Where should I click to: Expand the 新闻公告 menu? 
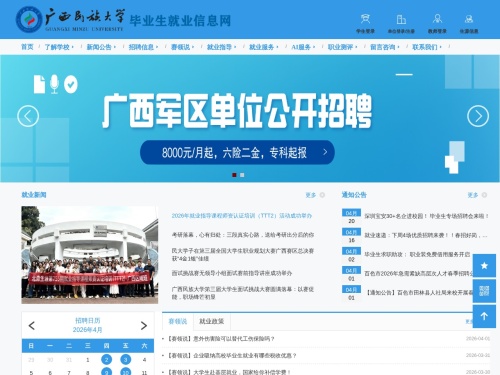tap(101, 47)
